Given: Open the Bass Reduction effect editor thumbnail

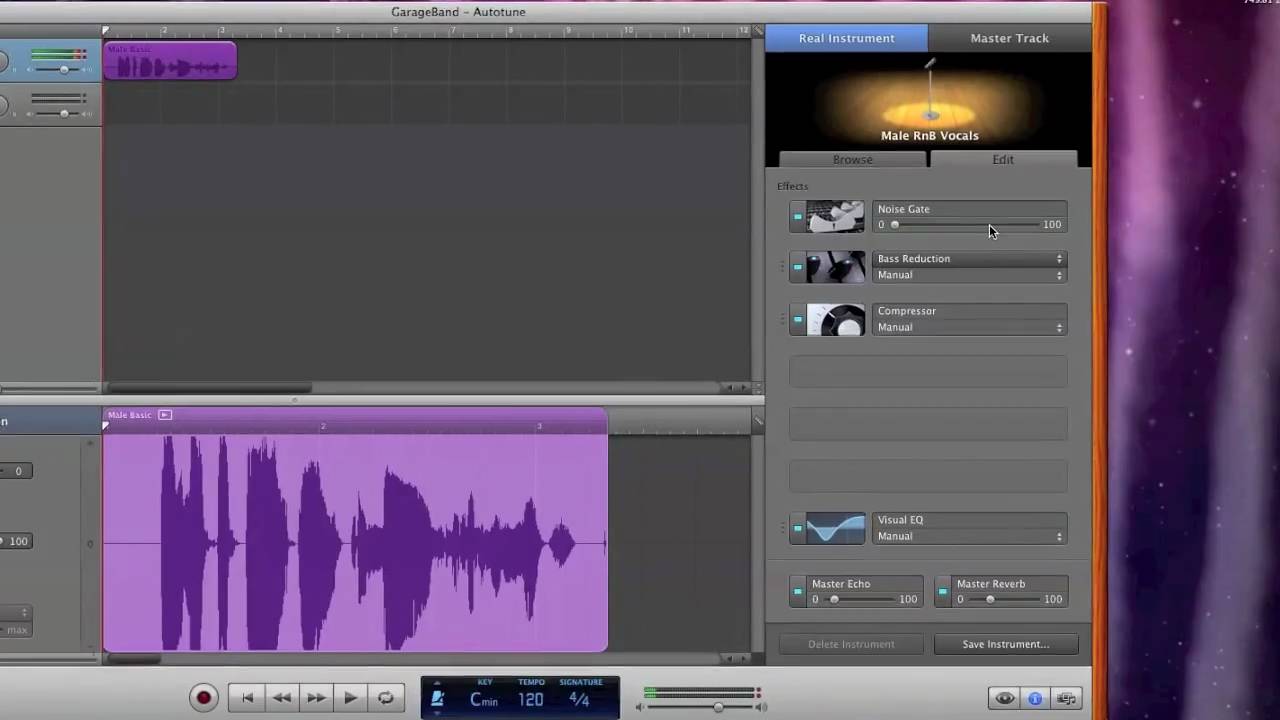Looking at the screenshot, I should click(835, 267).
